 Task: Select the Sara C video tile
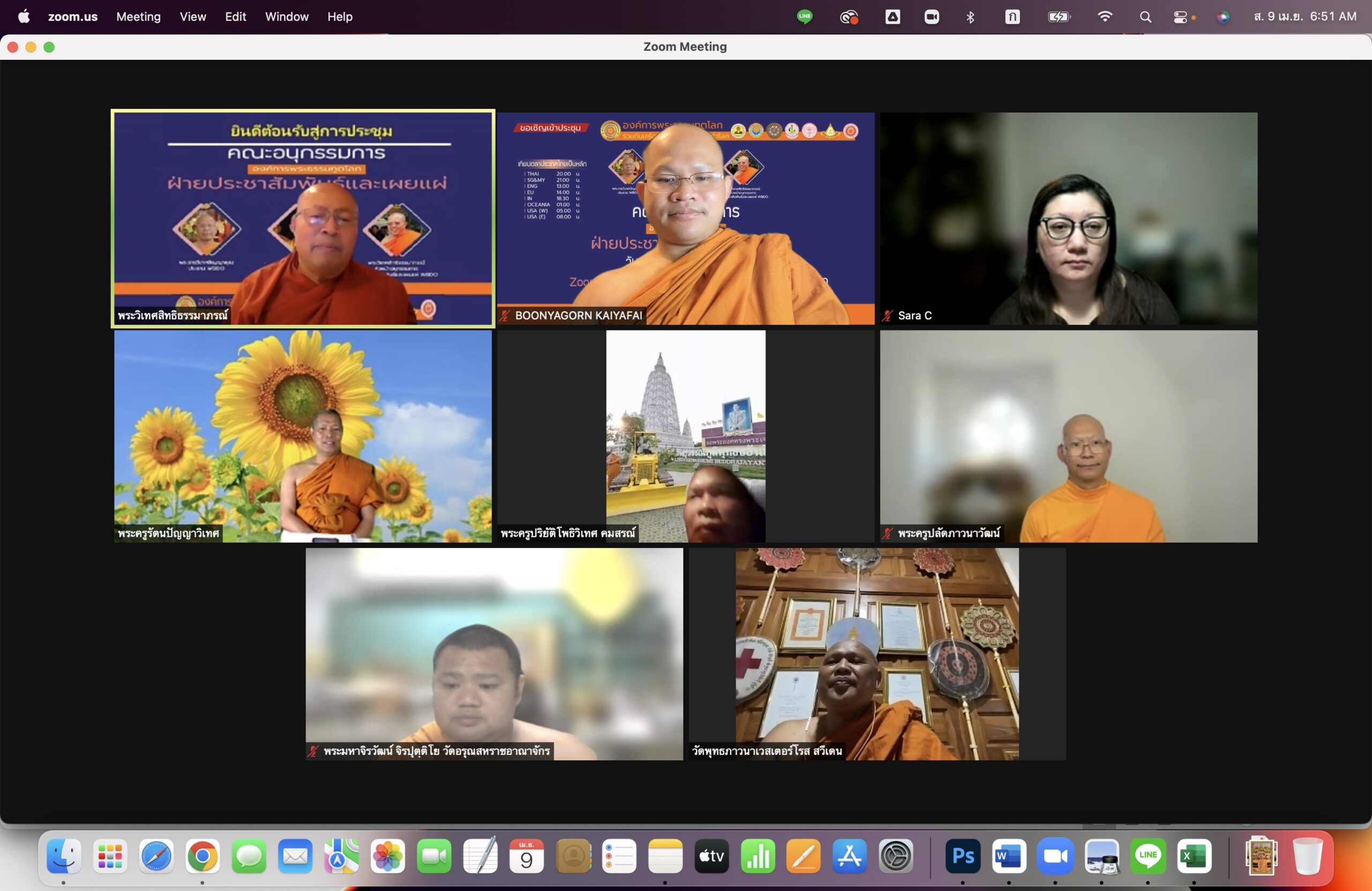(1068, 219)
